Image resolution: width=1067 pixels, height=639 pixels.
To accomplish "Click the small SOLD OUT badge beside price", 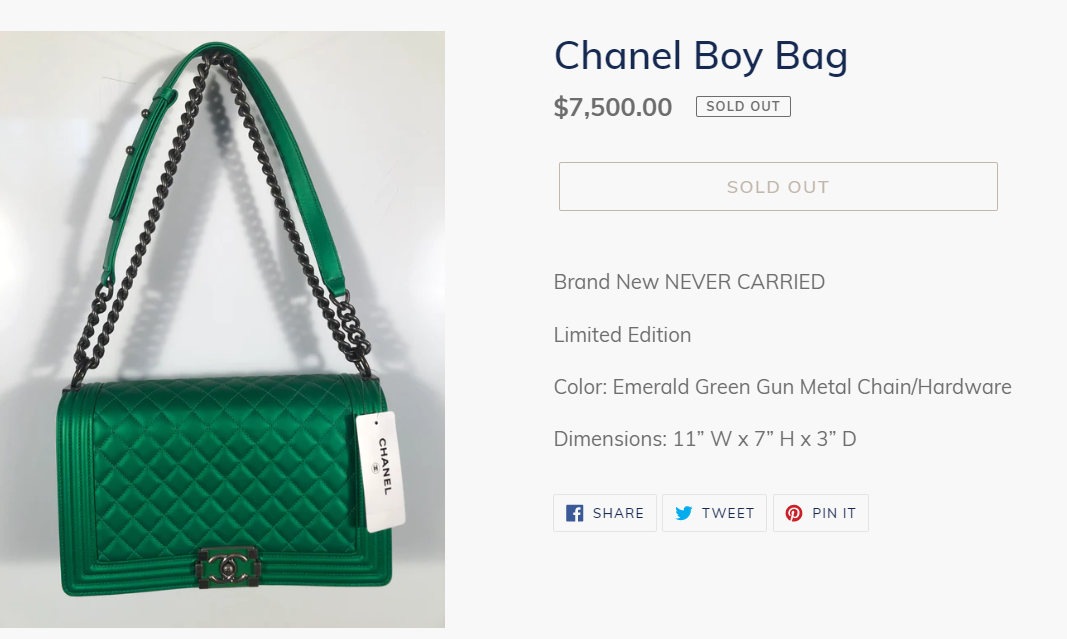I will [743, 106].
